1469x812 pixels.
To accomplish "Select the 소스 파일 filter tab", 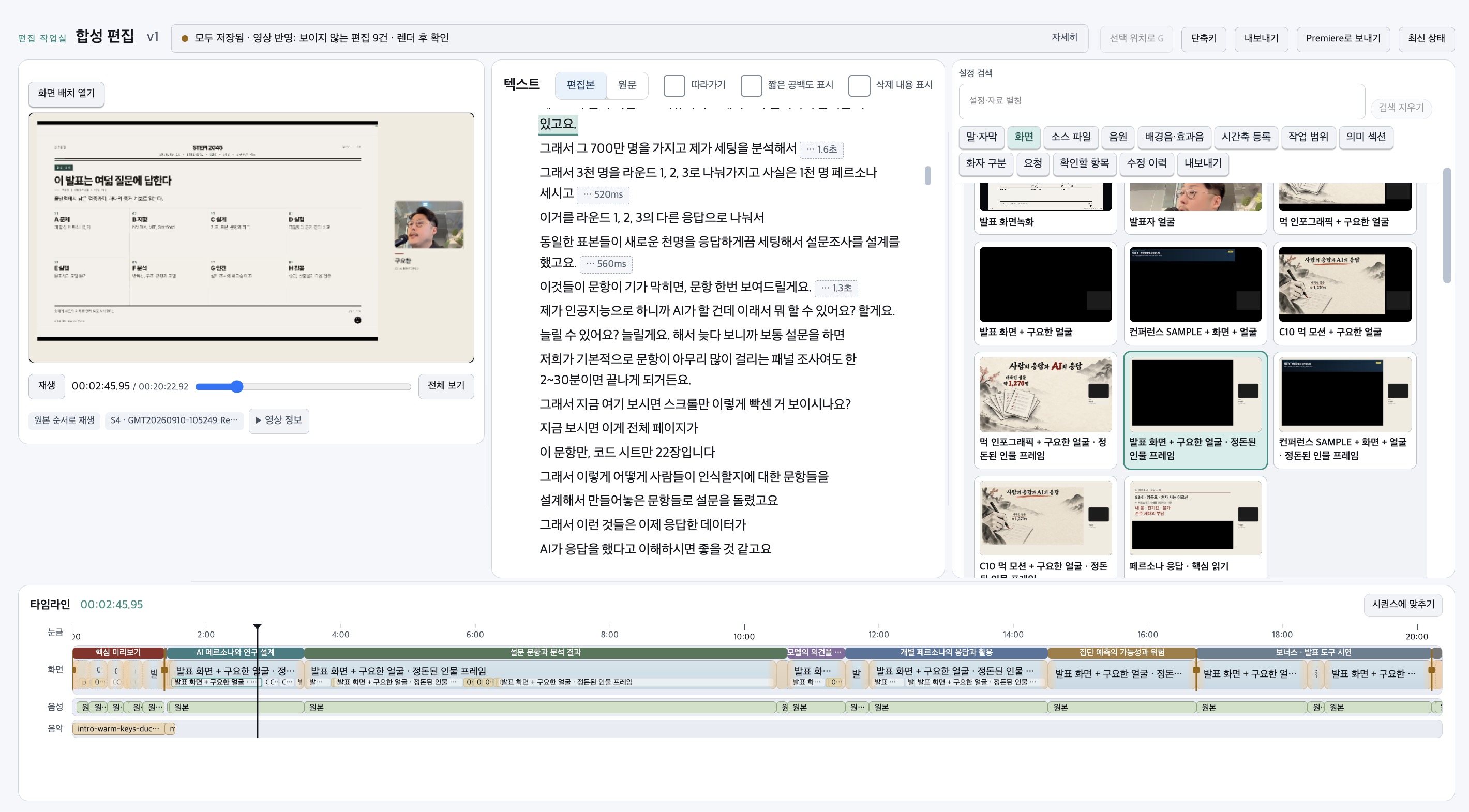I will (x=1070, y=137).
